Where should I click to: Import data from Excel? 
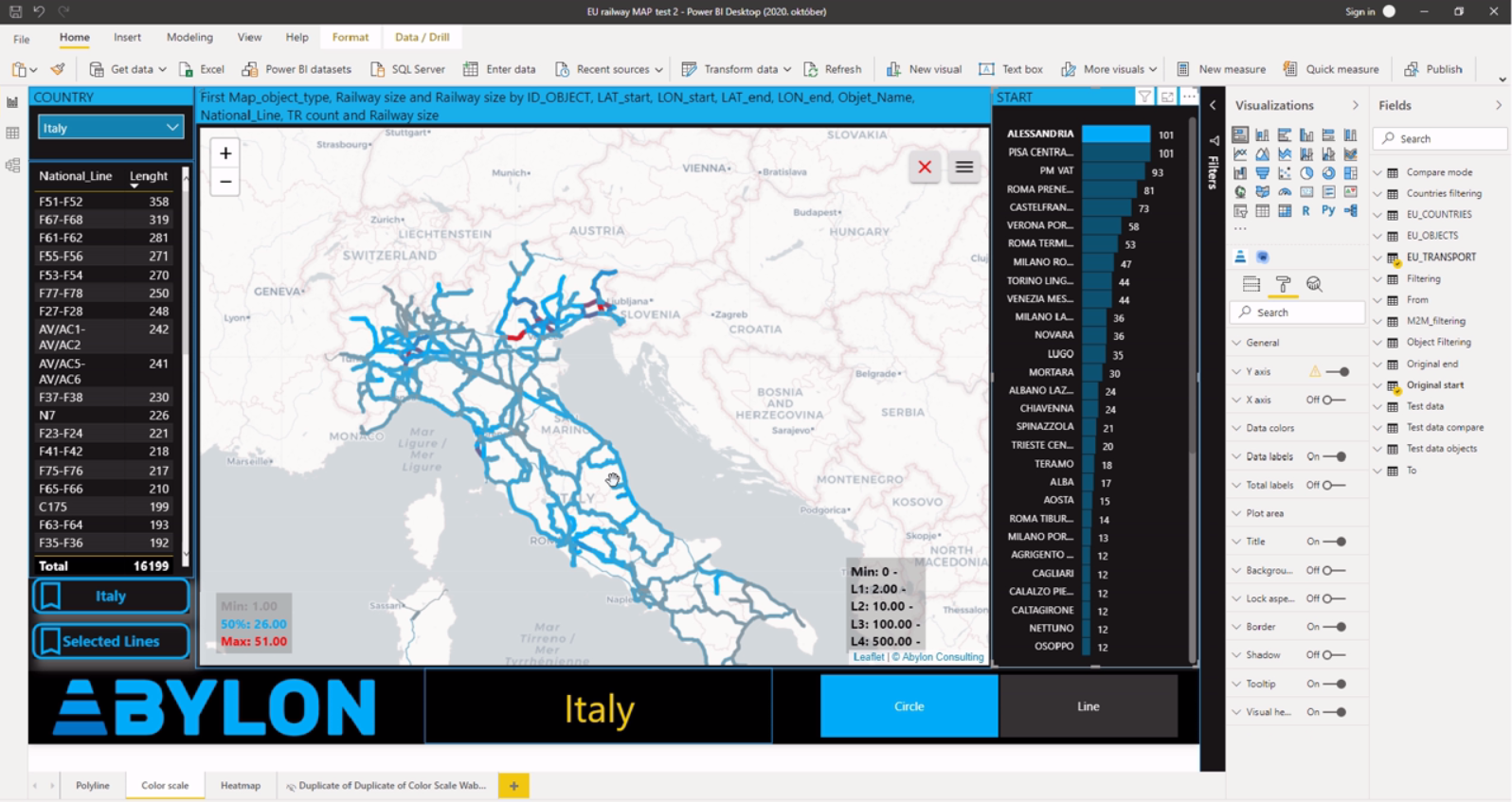click(202, 69)
